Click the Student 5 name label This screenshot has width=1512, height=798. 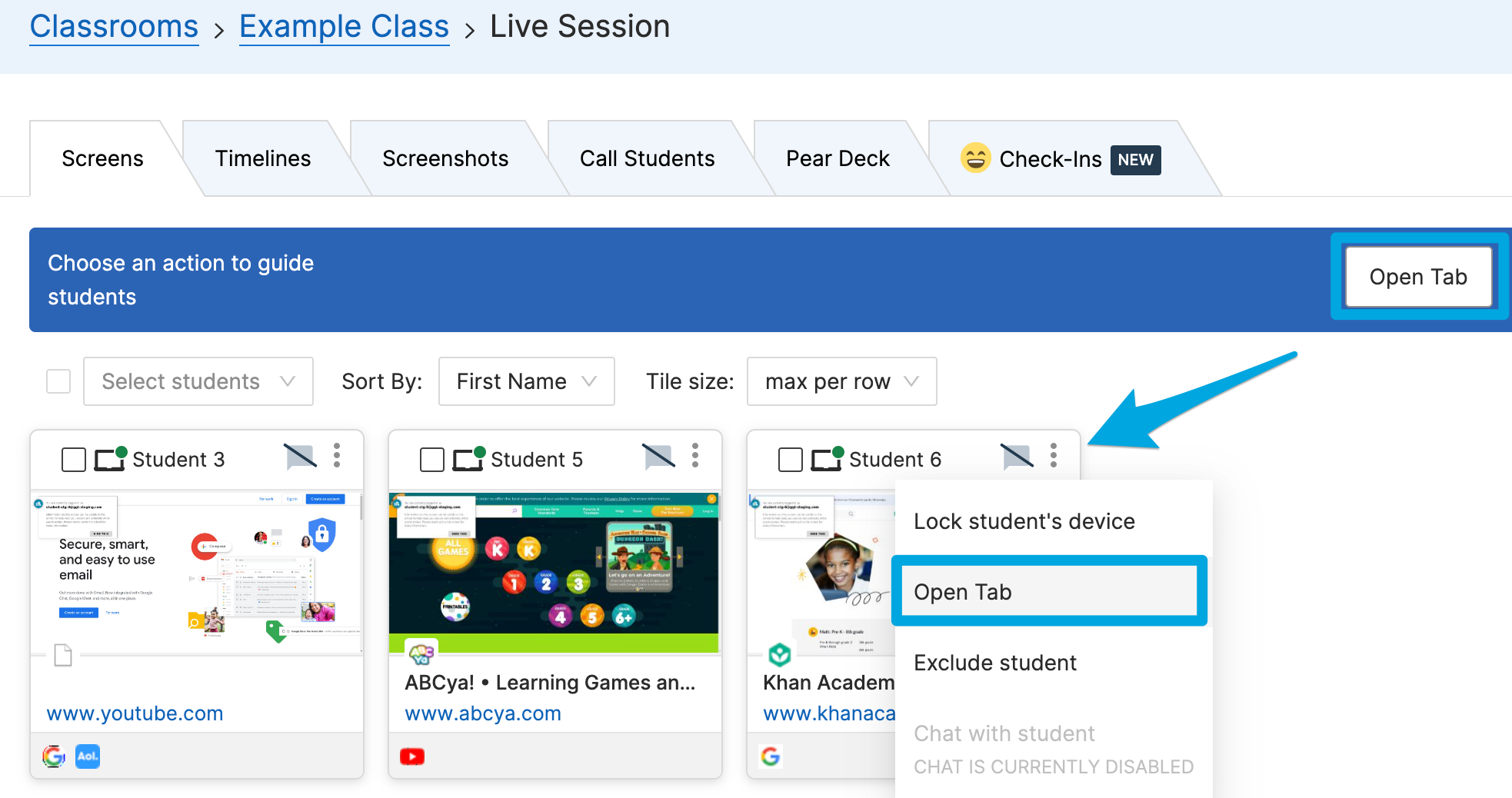(537, 460)
